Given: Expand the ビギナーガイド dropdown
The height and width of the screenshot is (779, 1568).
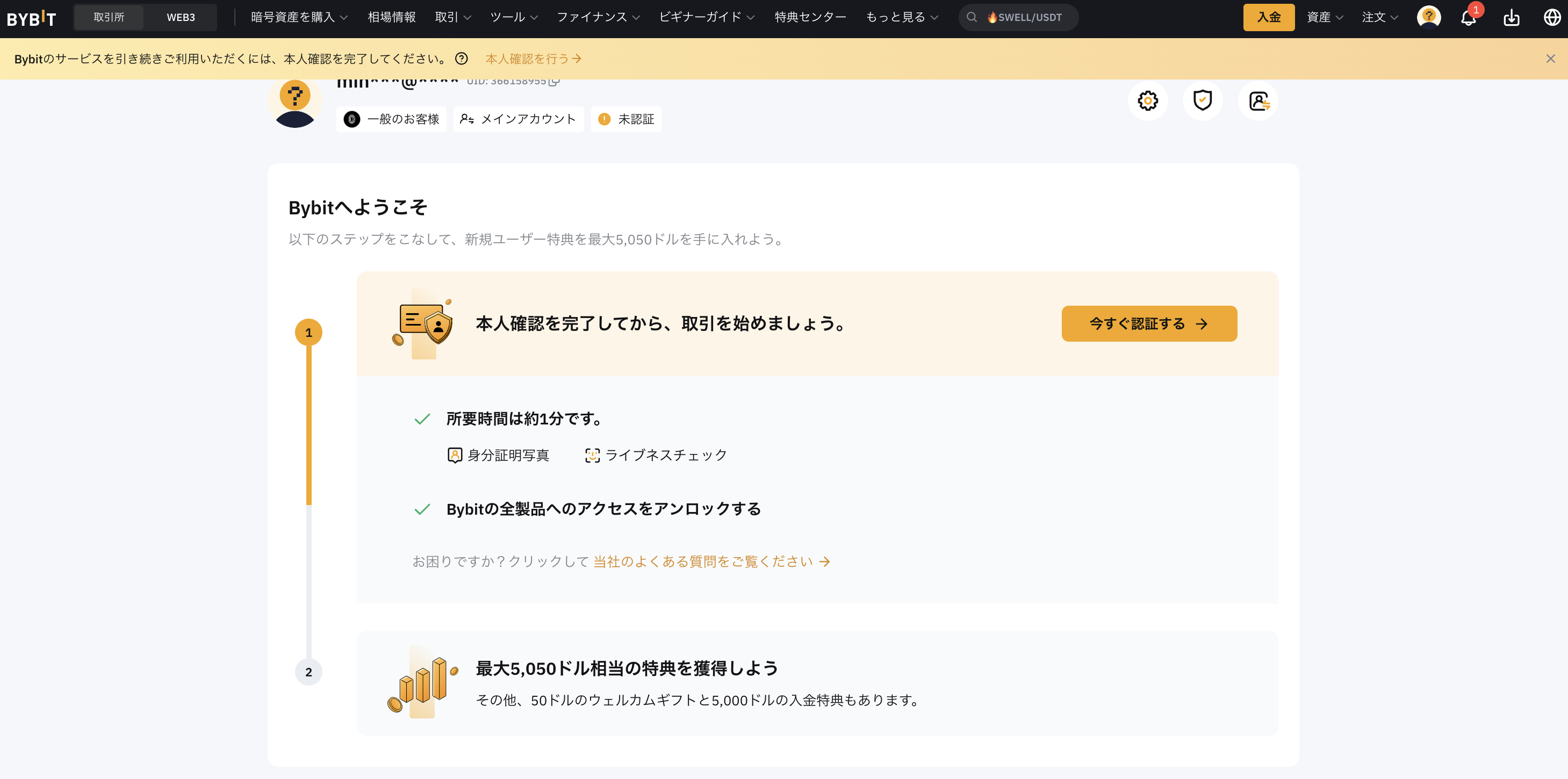Looking at the screenshot, I should (707, 18).
